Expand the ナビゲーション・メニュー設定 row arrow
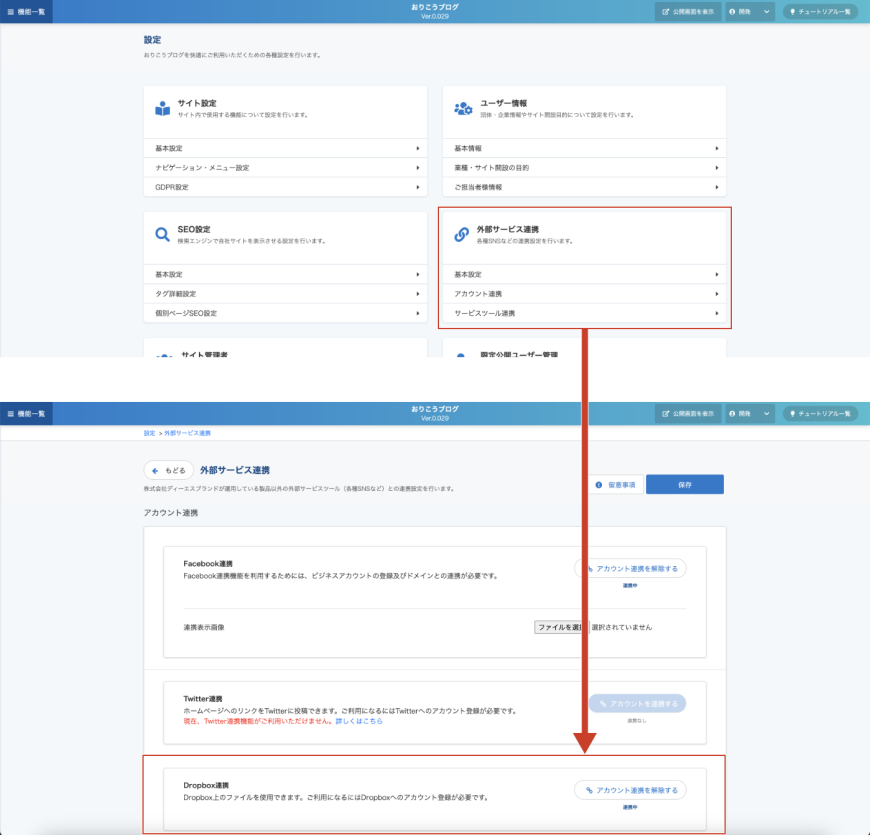Image resolution: width=870 pixels, height=835 pixels. pyautogui.click(x=417, y=168)
